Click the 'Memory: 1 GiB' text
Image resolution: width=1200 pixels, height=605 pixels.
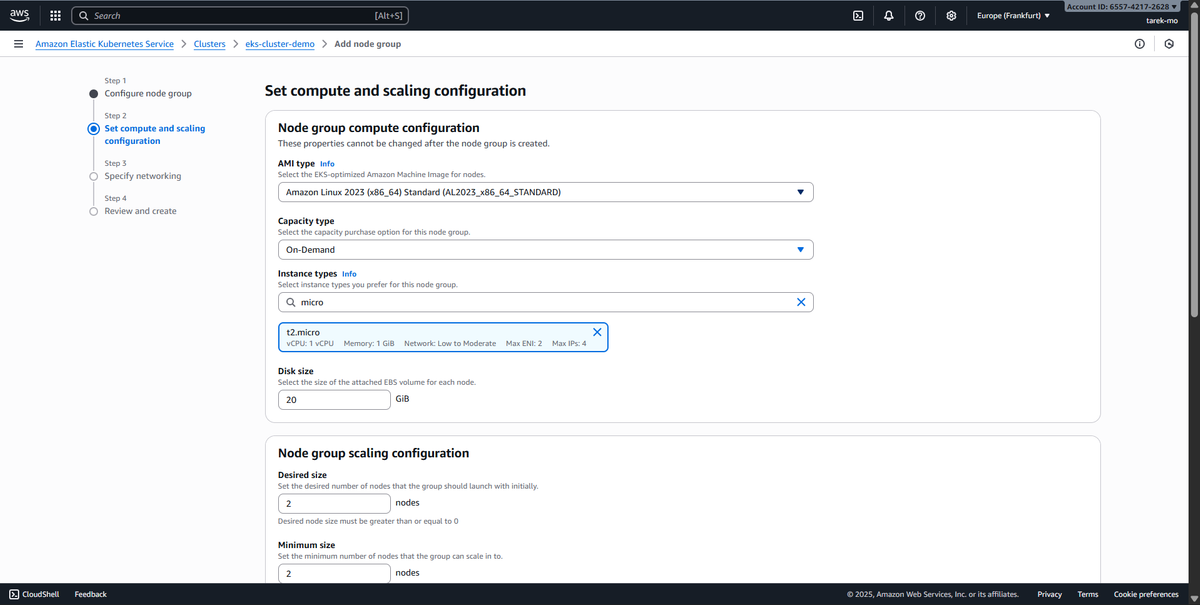tap(369, 343)
